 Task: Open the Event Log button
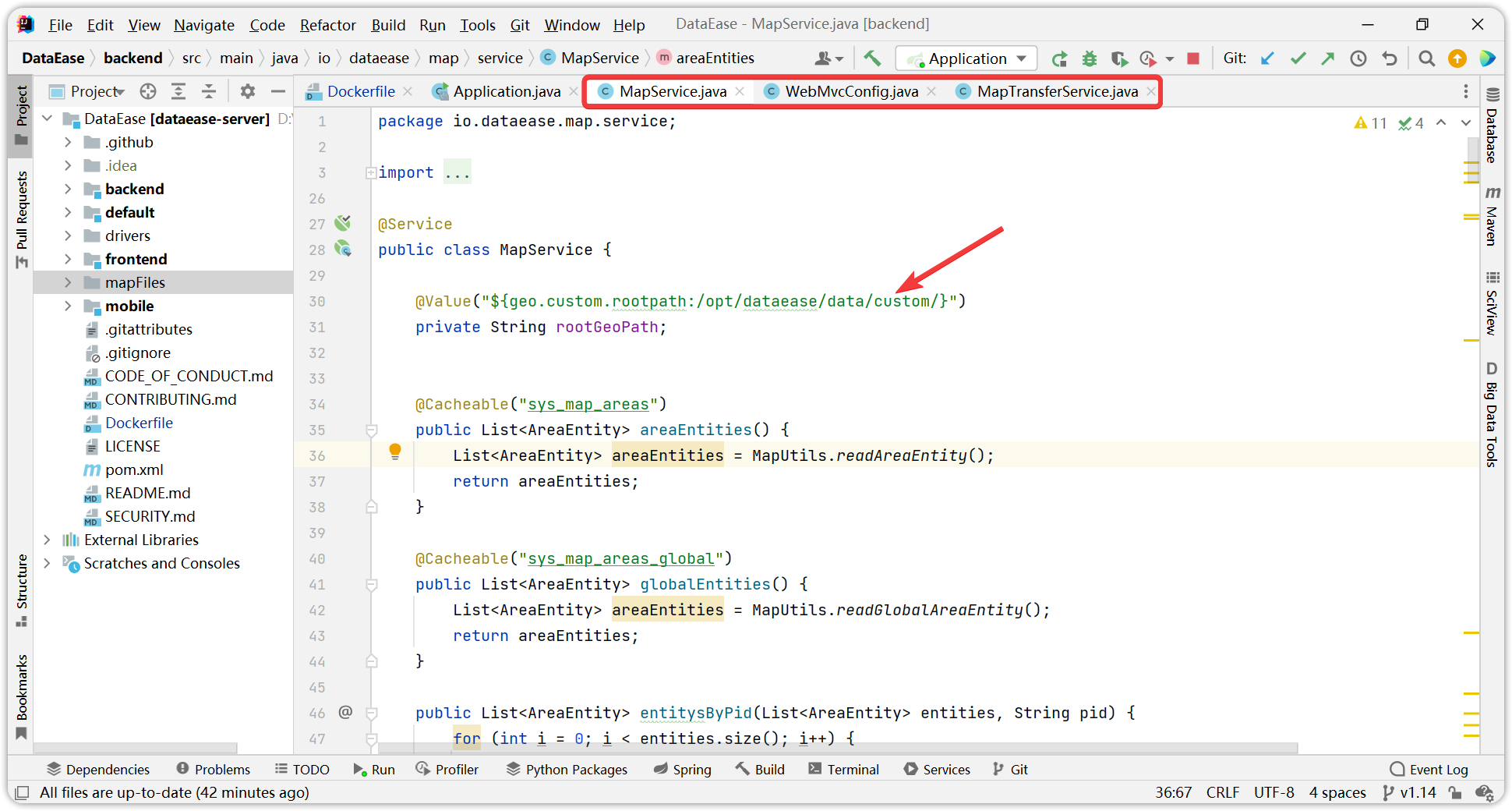point(1429,770)
